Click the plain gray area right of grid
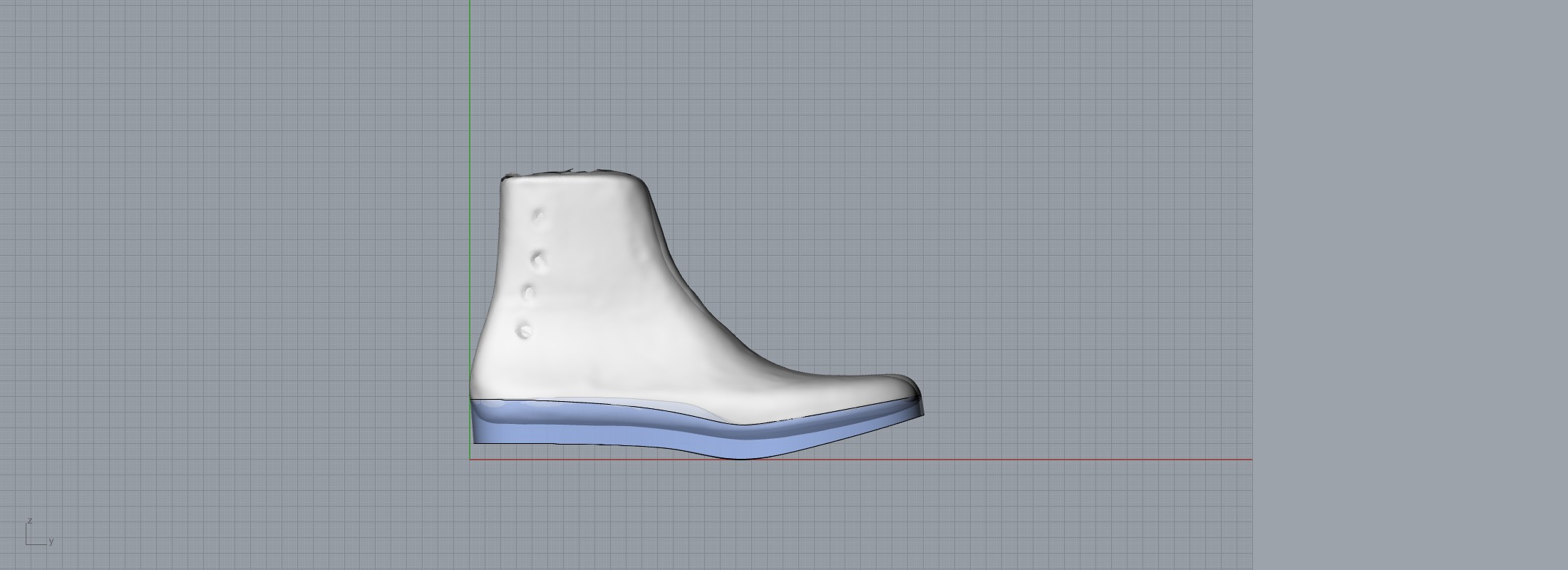1568x570 pixels. [1411, 285]
